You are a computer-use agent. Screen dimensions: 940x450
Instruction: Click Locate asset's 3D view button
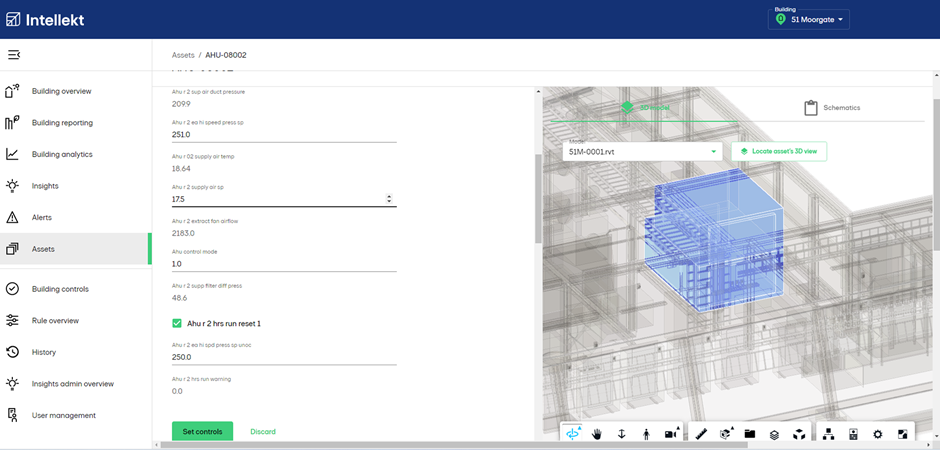pyautogui.click(x=779, y=152)
